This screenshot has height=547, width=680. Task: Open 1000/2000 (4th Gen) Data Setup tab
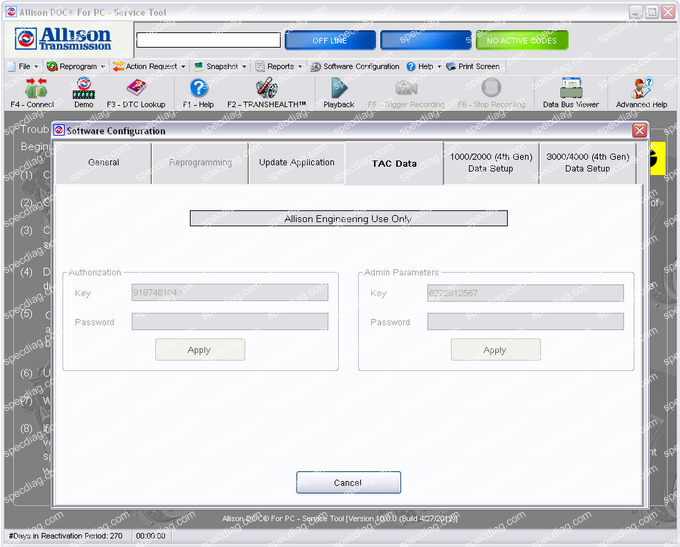pos(490,163)
